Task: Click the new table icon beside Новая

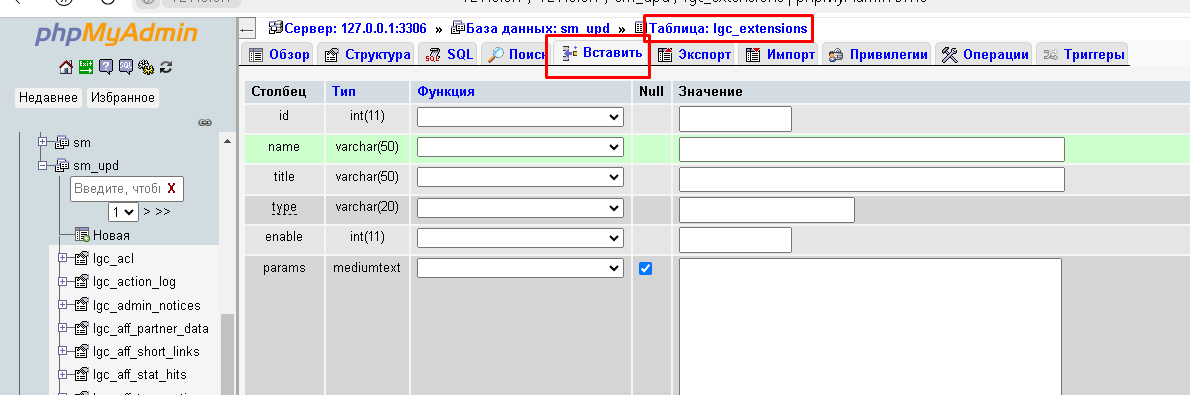Action: (x=82, y=235)
